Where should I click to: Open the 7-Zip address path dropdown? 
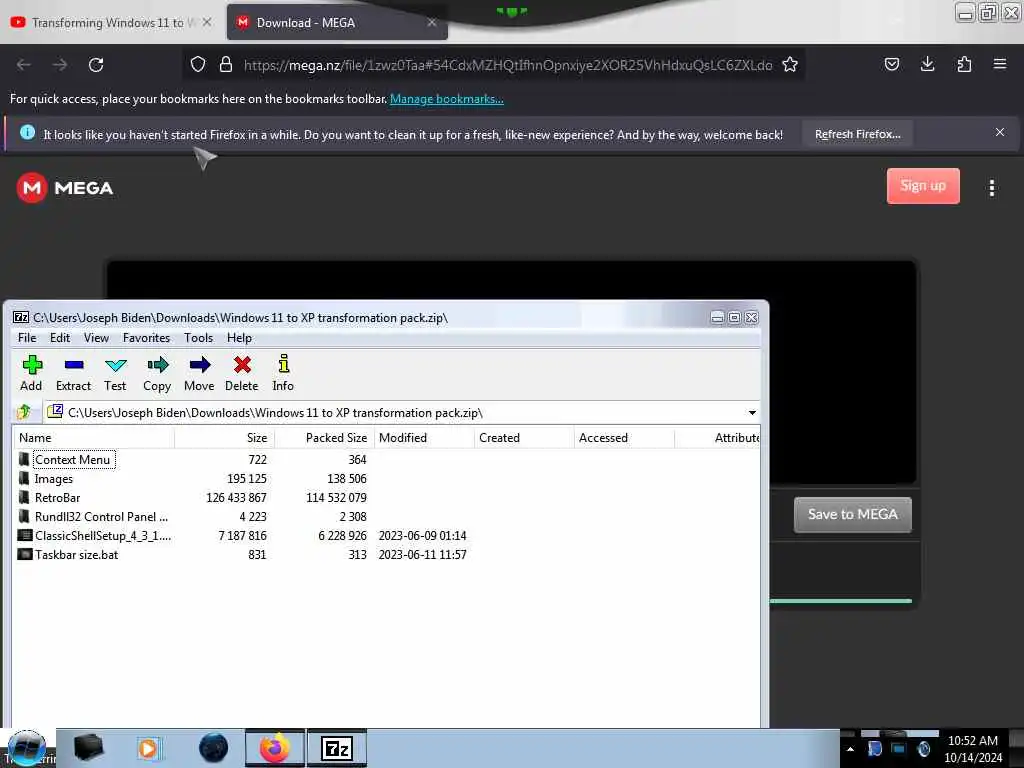coord(752,413)
